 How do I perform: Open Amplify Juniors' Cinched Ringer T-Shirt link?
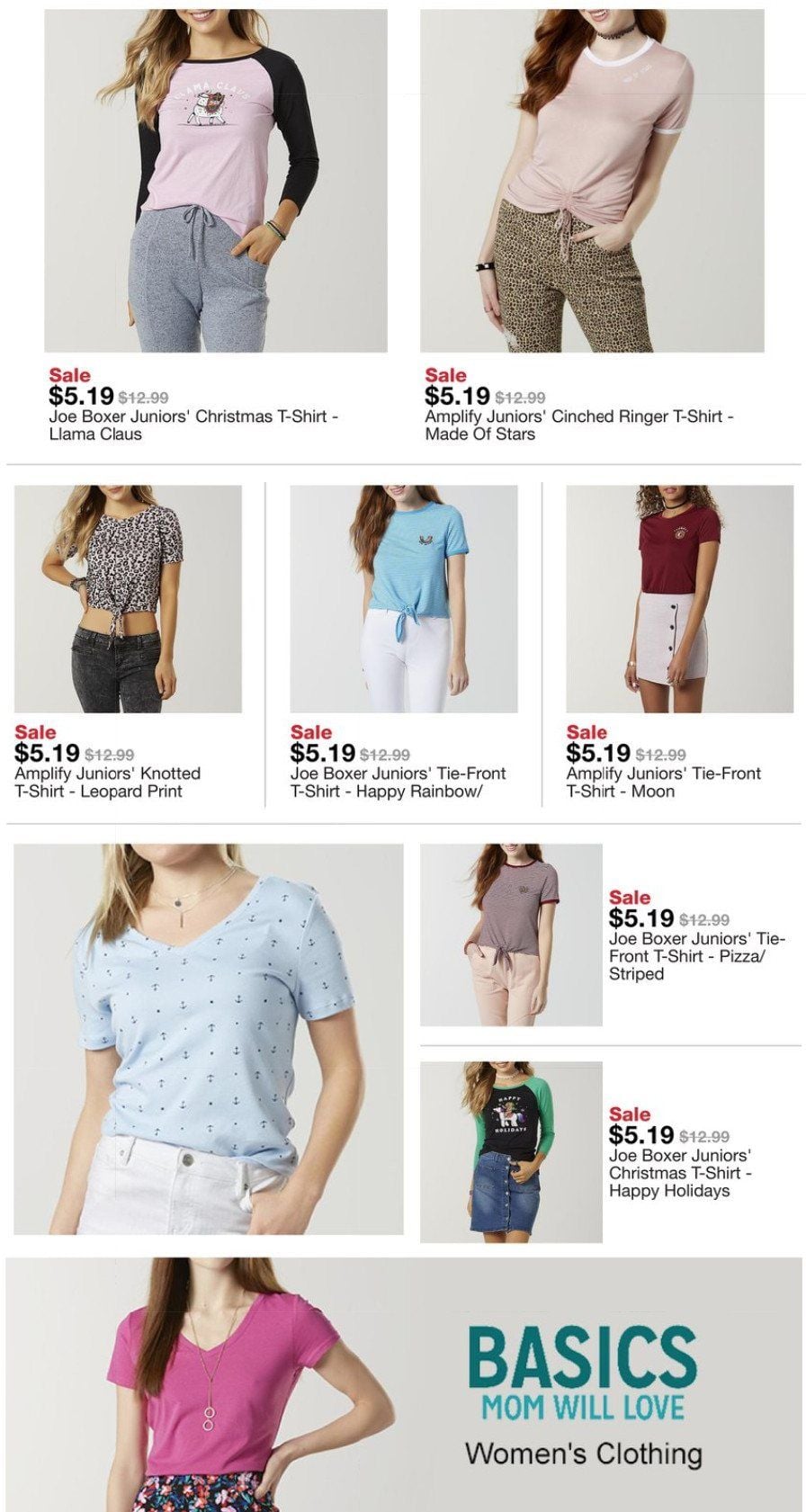580,425
